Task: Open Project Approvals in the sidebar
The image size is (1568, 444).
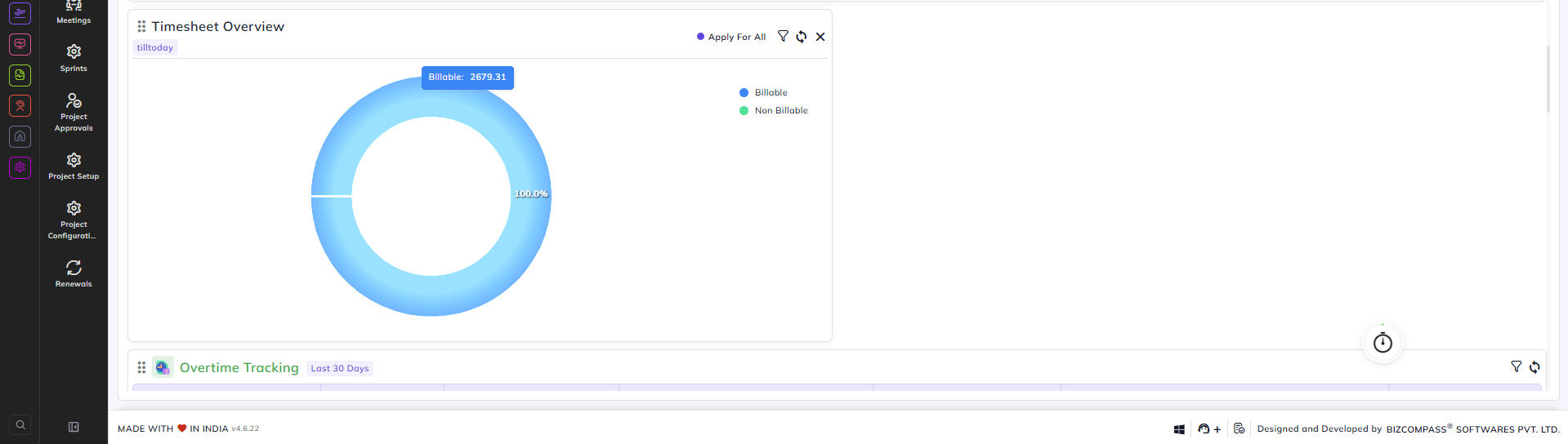Action: [x=74, y=112]
